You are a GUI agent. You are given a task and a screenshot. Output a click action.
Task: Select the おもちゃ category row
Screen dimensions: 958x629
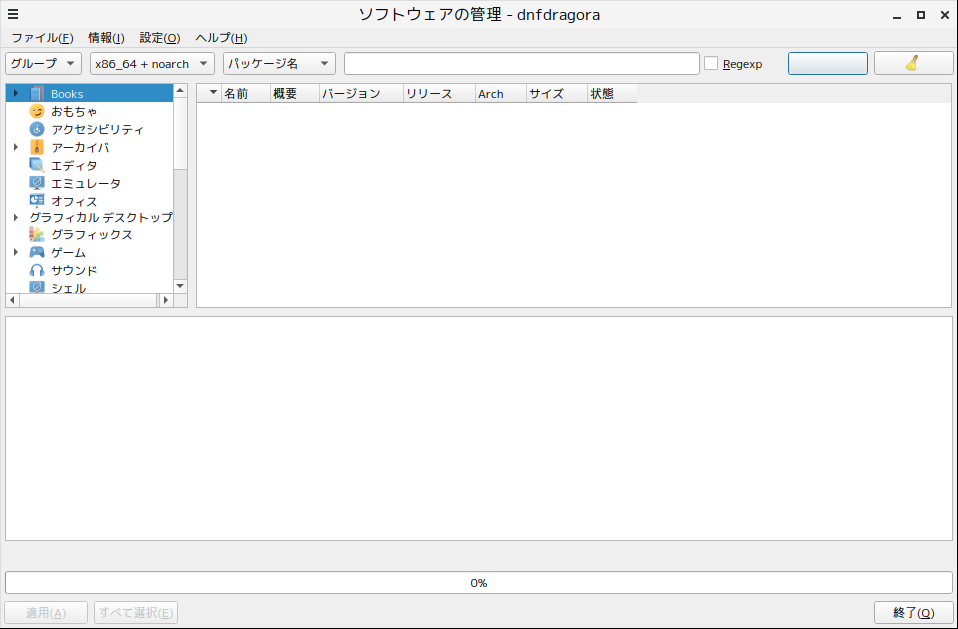[x=89, y=111]
